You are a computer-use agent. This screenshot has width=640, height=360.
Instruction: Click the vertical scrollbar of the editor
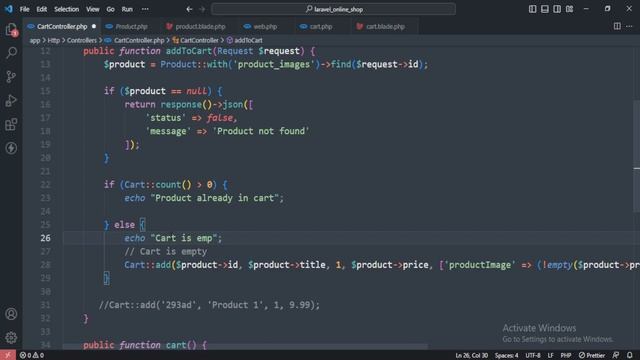(636, 155)
